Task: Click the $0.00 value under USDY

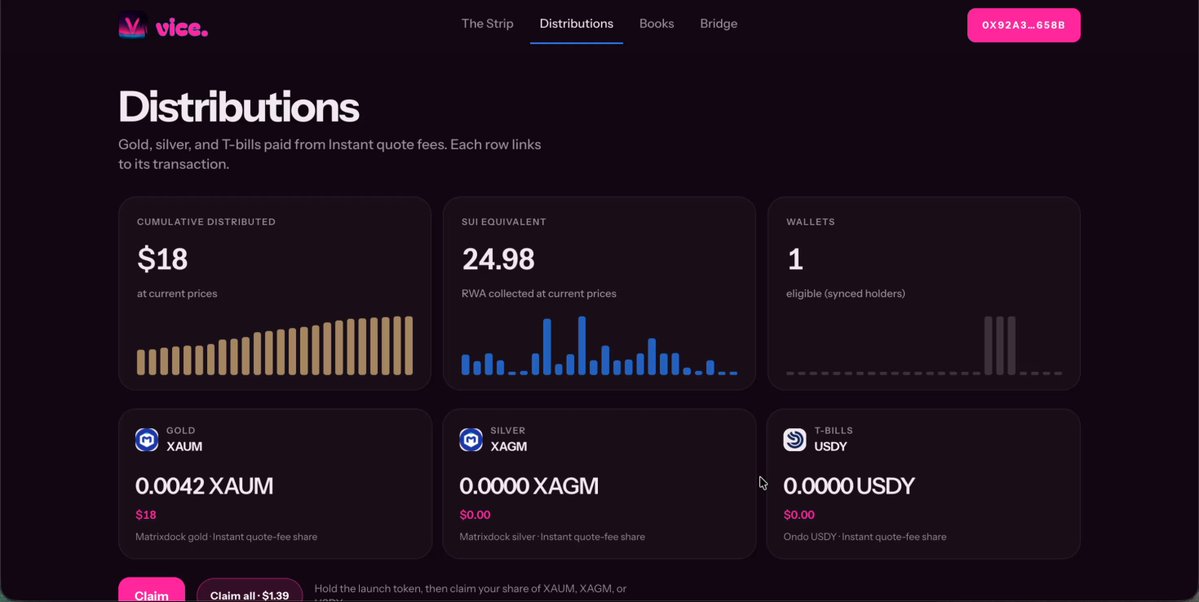Action: [799, 515]
